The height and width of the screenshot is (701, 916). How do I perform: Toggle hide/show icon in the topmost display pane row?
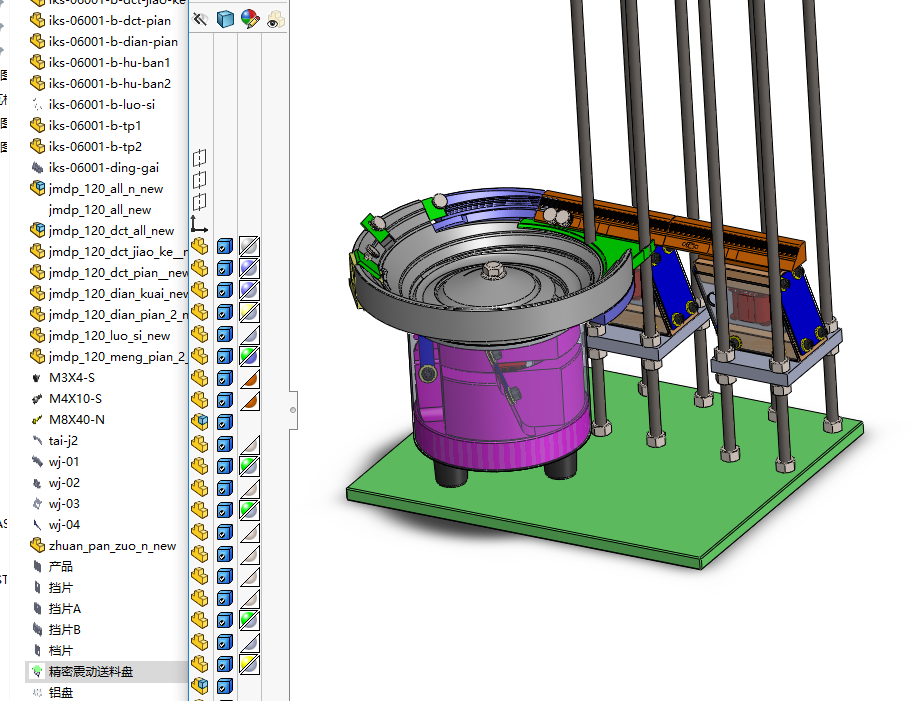pos(200,246)
